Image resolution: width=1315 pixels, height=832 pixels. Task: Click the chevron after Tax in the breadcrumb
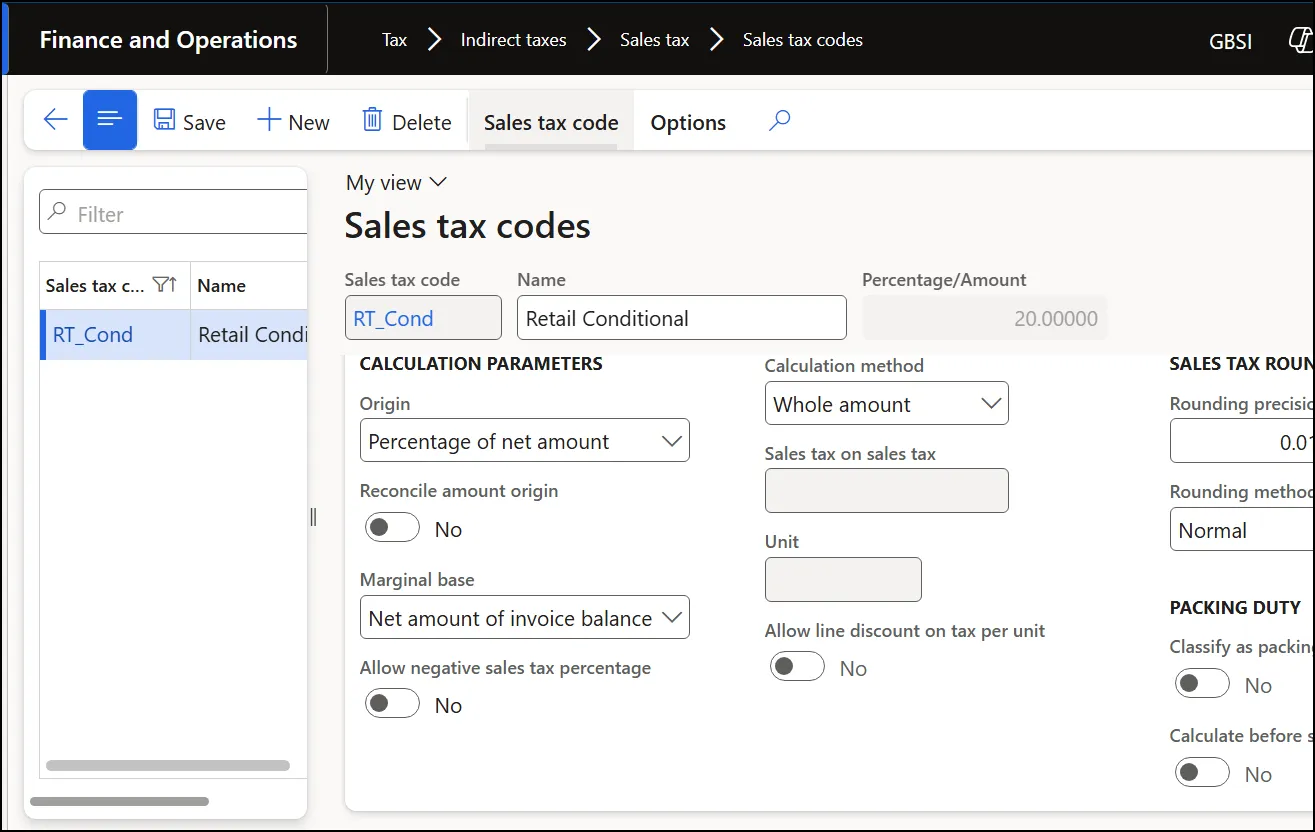pos(434,40)
